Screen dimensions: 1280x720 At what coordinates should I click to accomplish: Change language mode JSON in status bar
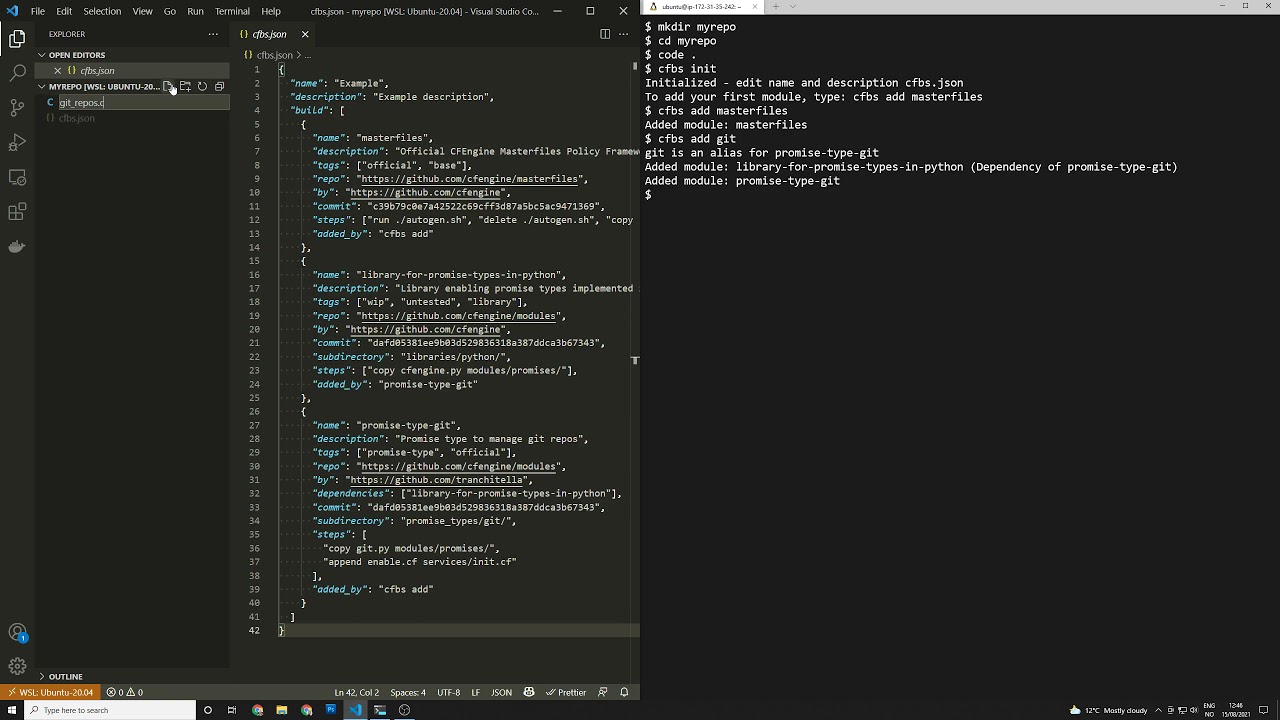click(x=502, y=692)
